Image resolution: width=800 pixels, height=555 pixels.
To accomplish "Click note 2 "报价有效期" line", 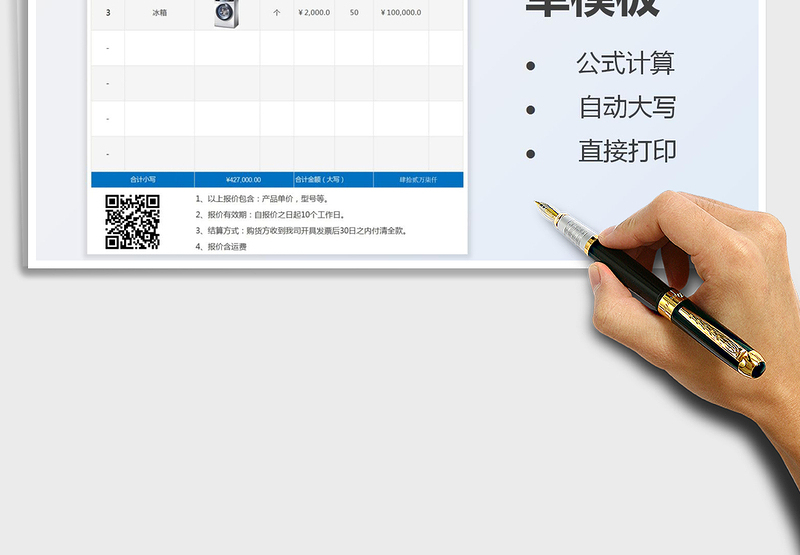I will (270, 215).
